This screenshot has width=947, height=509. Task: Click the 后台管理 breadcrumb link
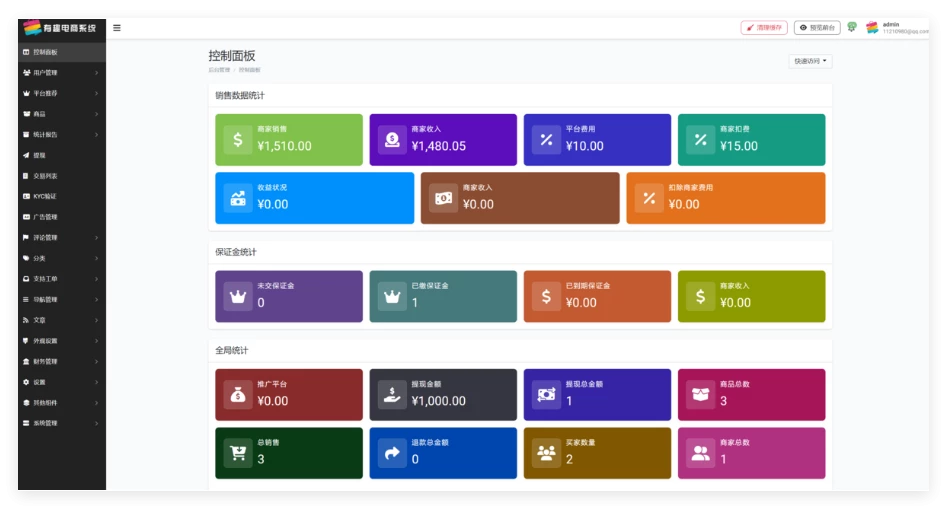218,71
